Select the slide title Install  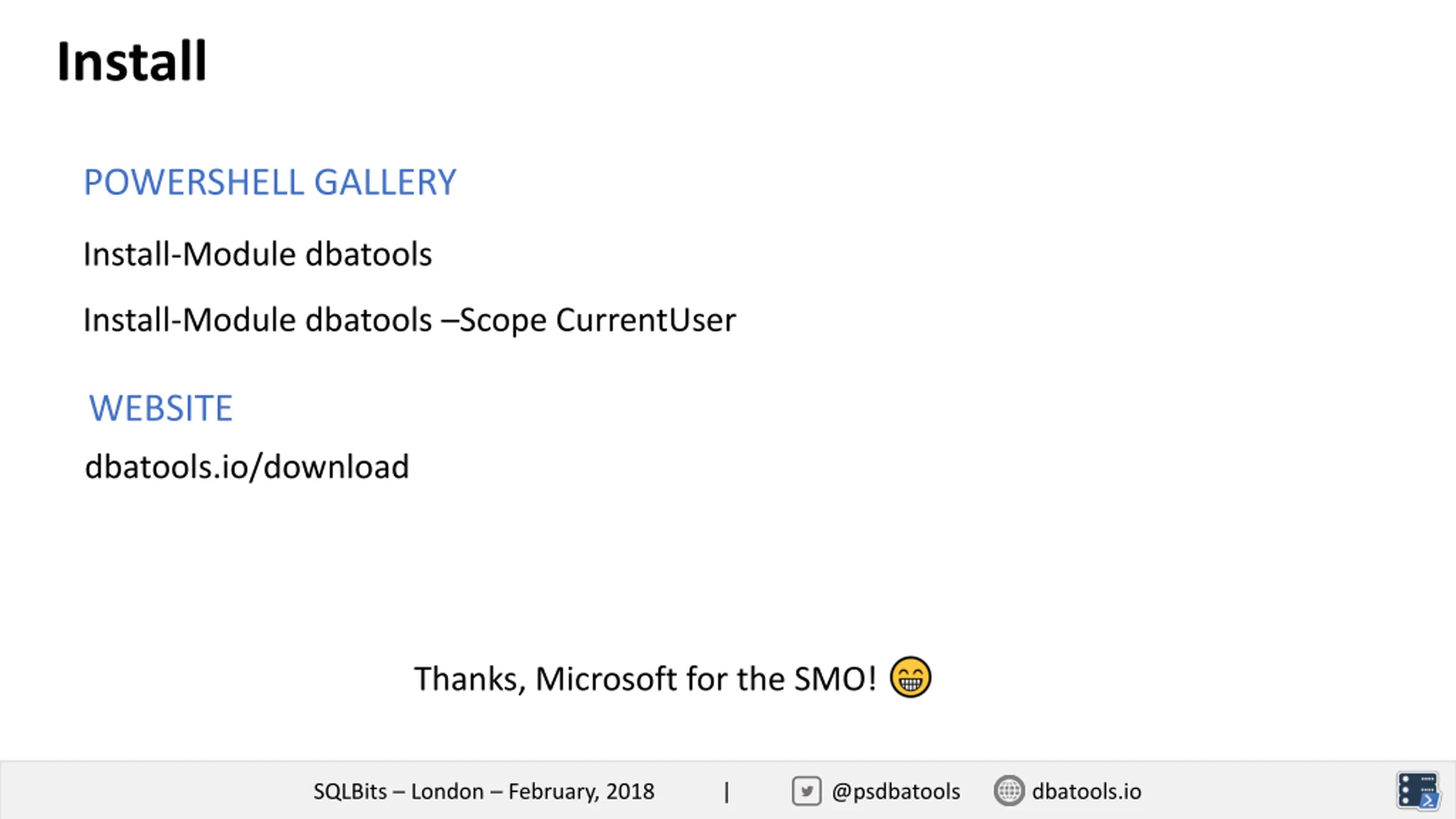[x=132, y=61]
